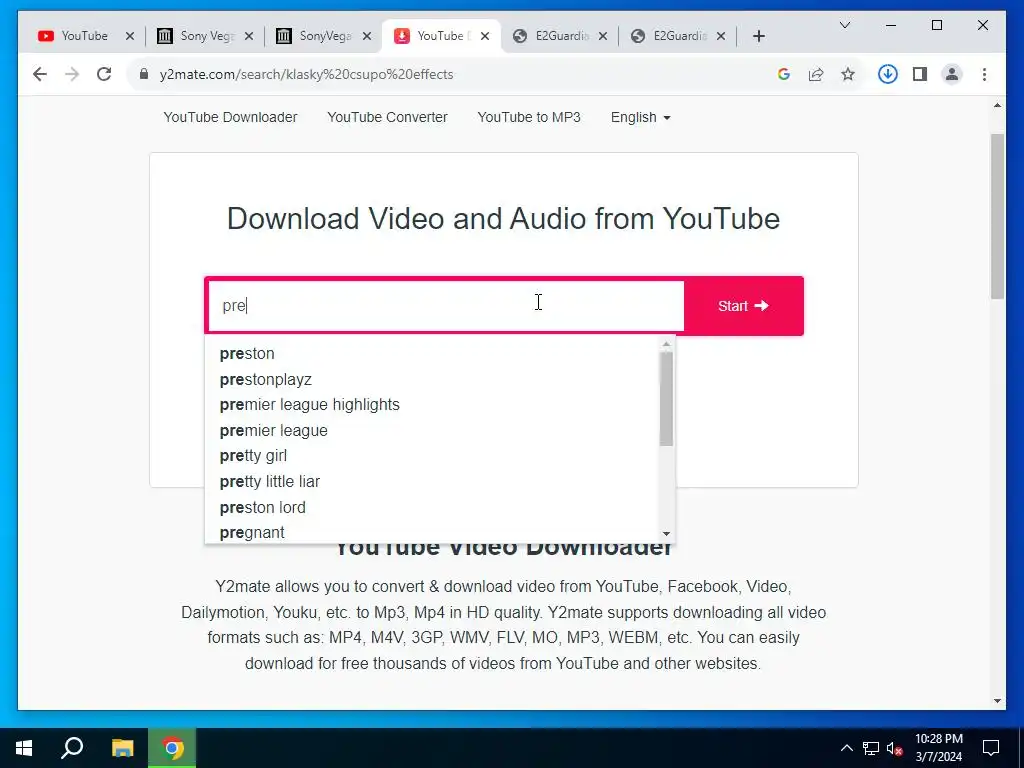This screenshot has height=768, width=1024.
Task: Close the YouTube tab
Action: coord(129,36)
